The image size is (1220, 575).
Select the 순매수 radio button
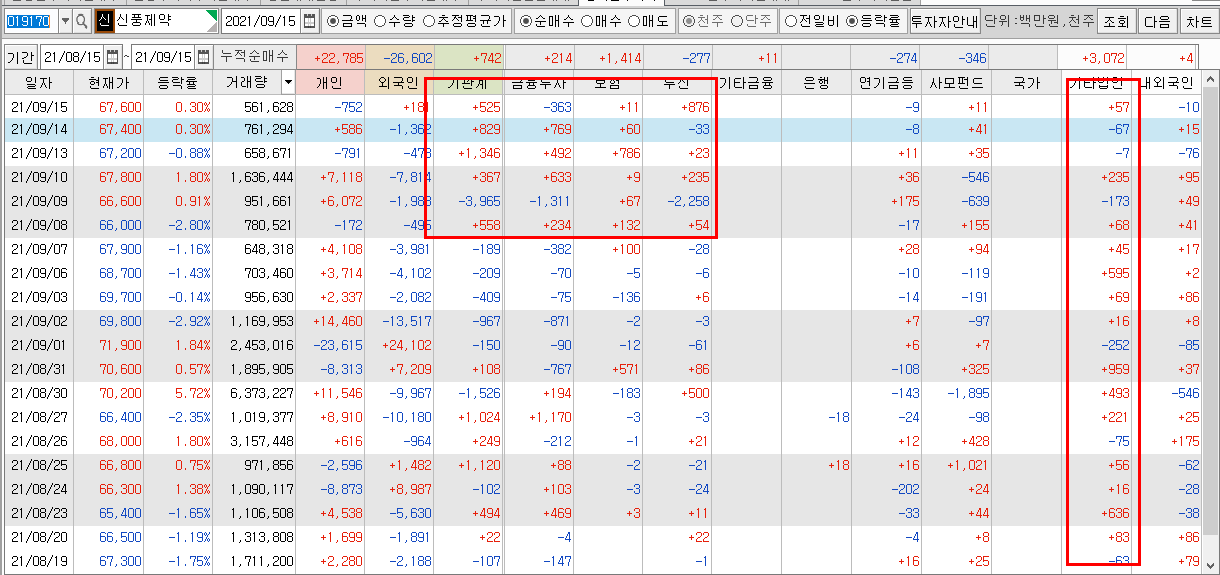tap(526, 20)
